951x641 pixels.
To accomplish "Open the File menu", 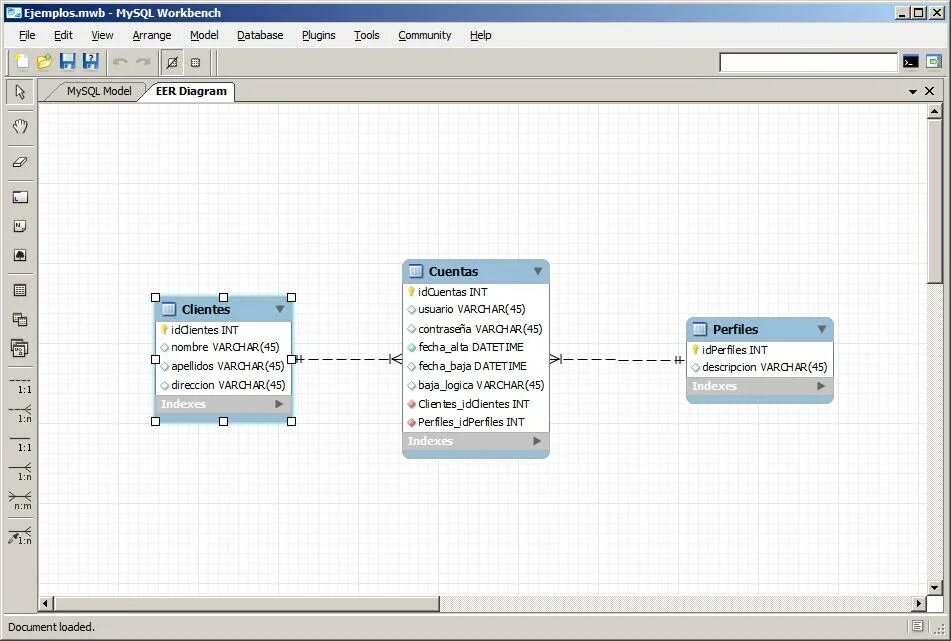I will coord(27,35).
